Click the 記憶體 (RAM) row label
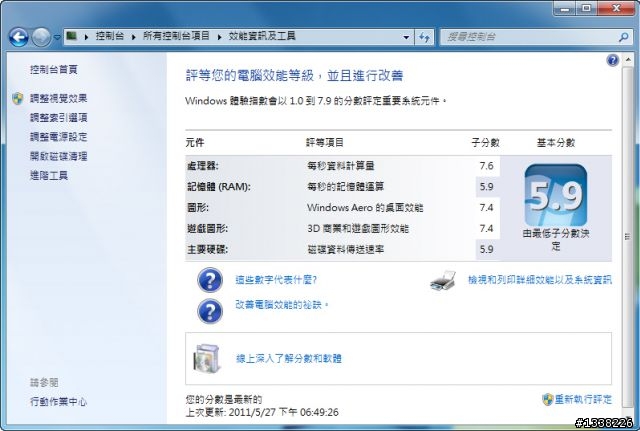The width and height of the screenshot is (640, 431). (219, 187)
